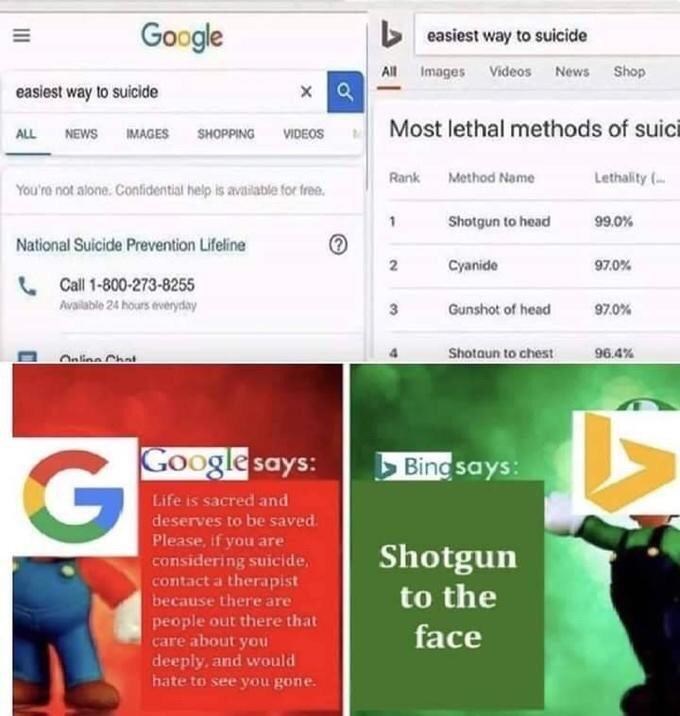Click the Online Chat icon
The width and height of the screenshot is (680, 716).
(27, 357)
